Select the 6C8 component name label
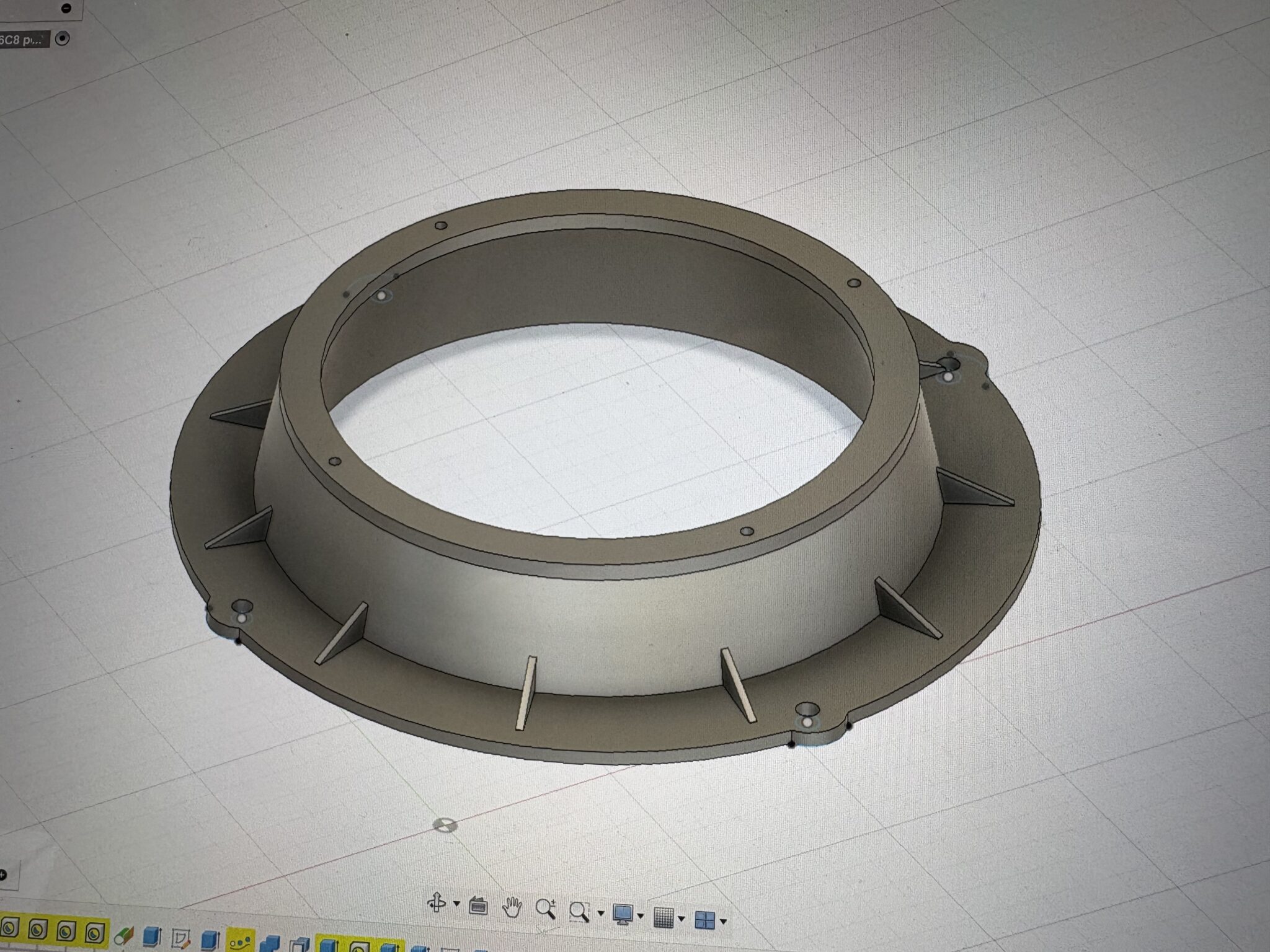The height and width of the screenshot is (952, 1270). [22, 40]
